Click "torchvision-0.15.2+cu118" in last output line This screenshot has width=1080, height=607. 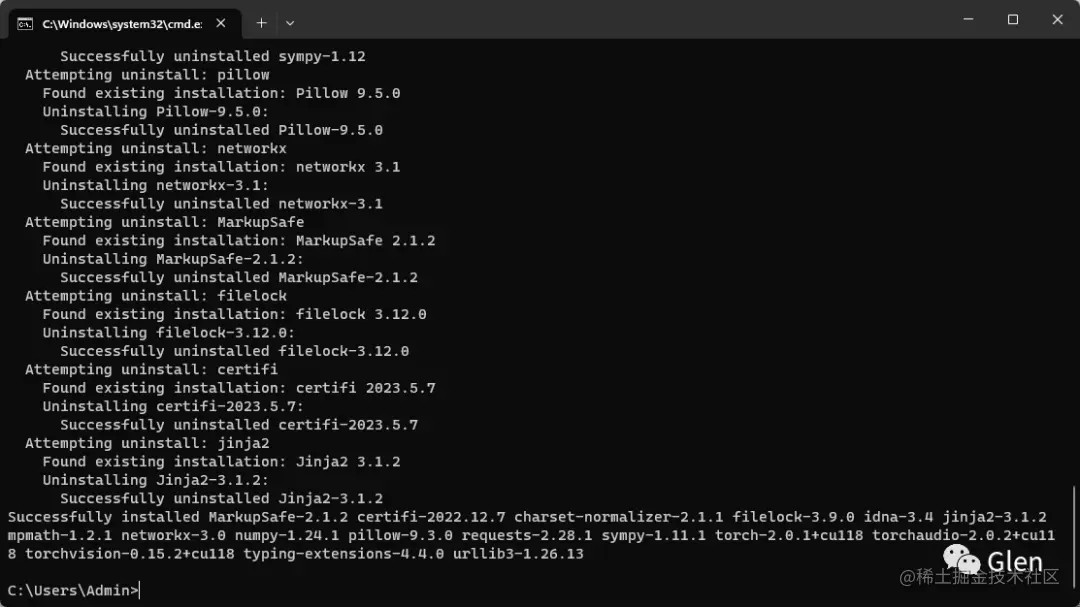[x=129, y=554]
